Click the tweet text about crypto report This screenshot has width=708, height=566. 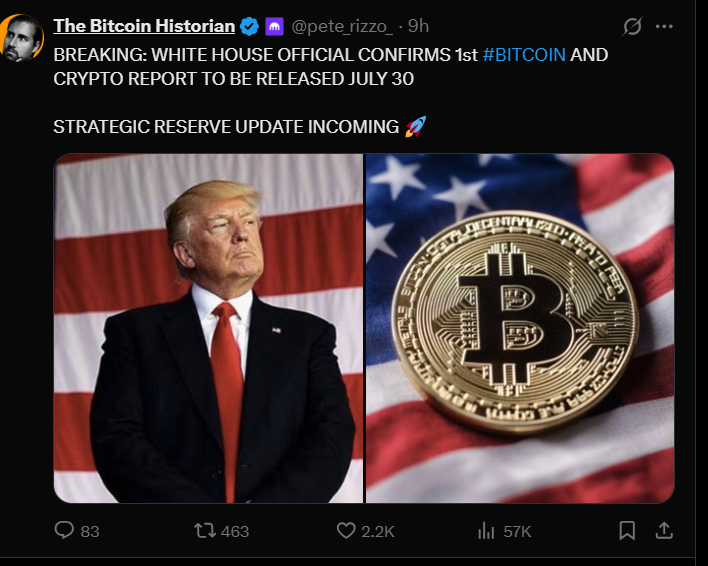click(331, 67)
